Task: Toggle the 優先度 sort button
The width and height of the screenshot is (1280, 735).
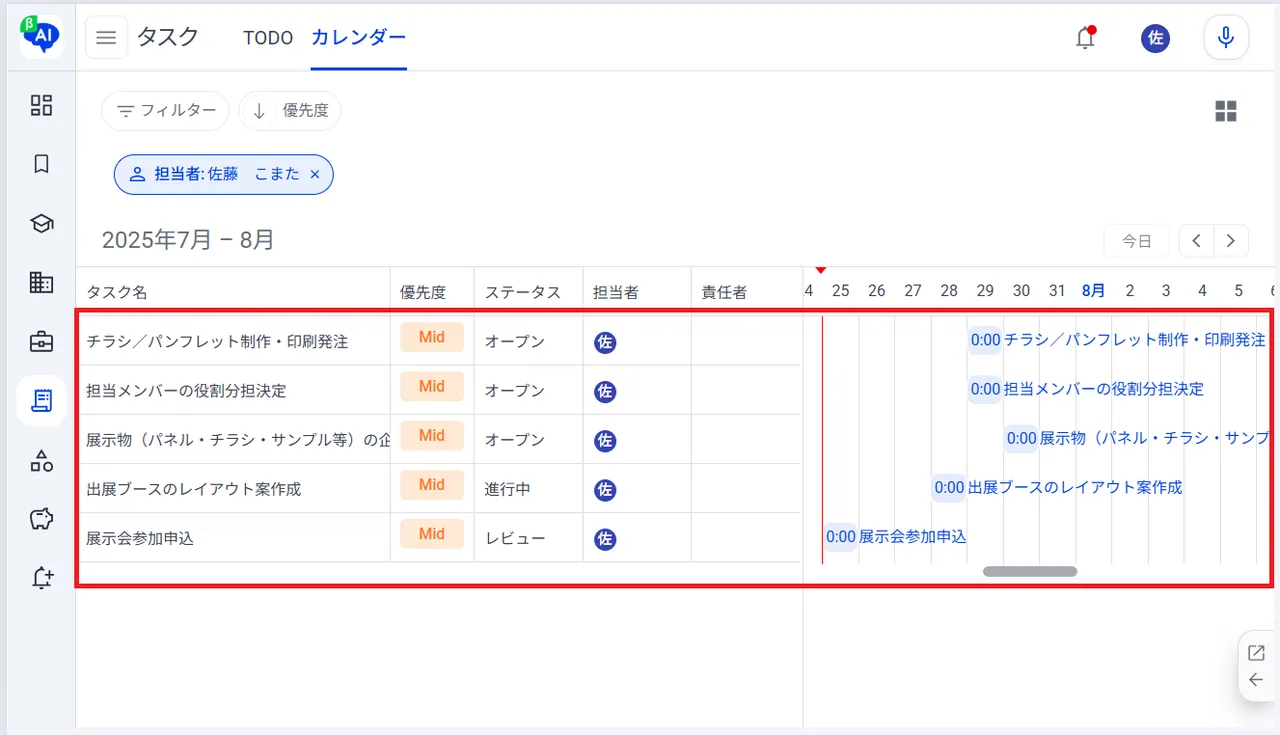Action: pyautogui.click(x=290, y=111)
